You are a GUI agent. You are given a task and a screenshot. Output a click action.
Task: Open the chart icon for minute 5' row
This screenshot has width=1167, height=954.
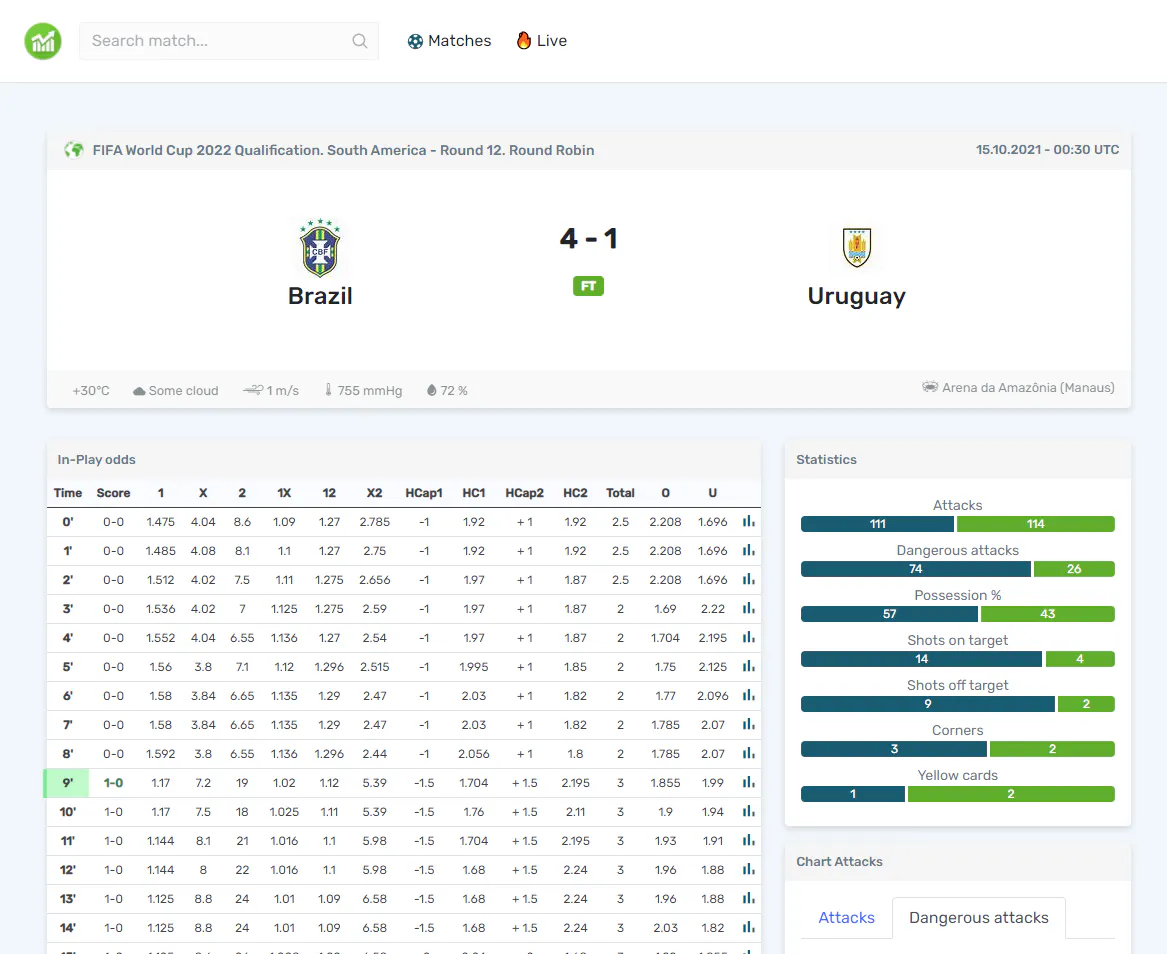[748, 666]
